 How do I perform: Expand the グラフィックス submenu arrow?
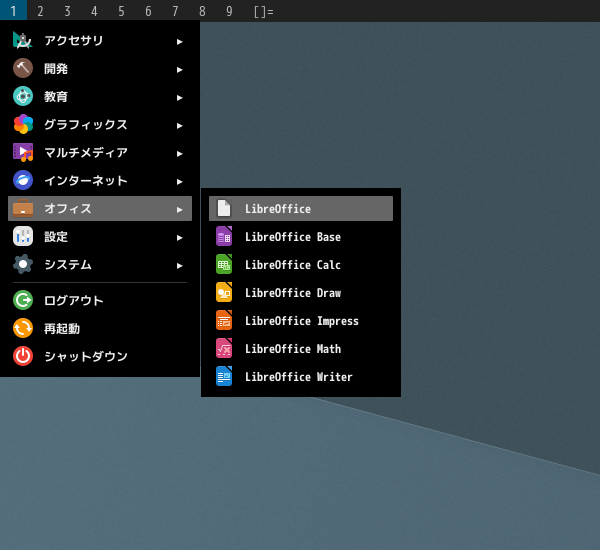tap(179, 126)
